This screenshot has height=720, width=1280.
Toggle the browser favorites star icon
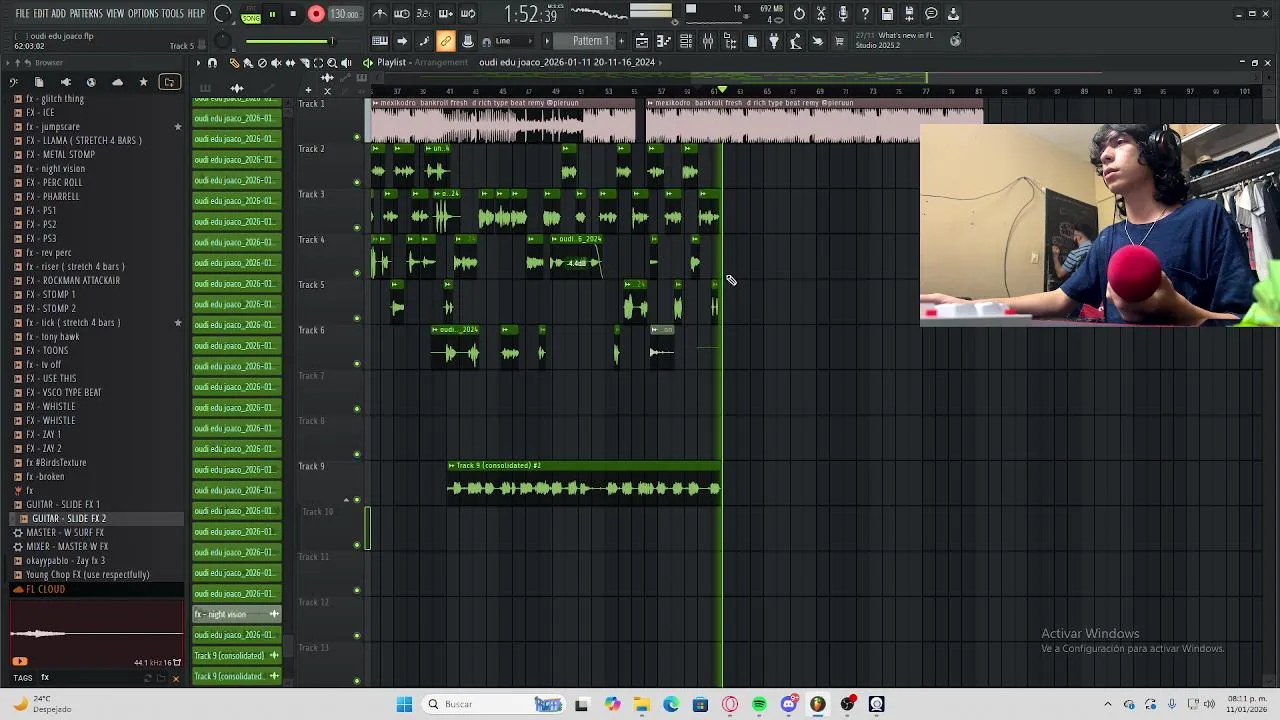click(143, 82)
